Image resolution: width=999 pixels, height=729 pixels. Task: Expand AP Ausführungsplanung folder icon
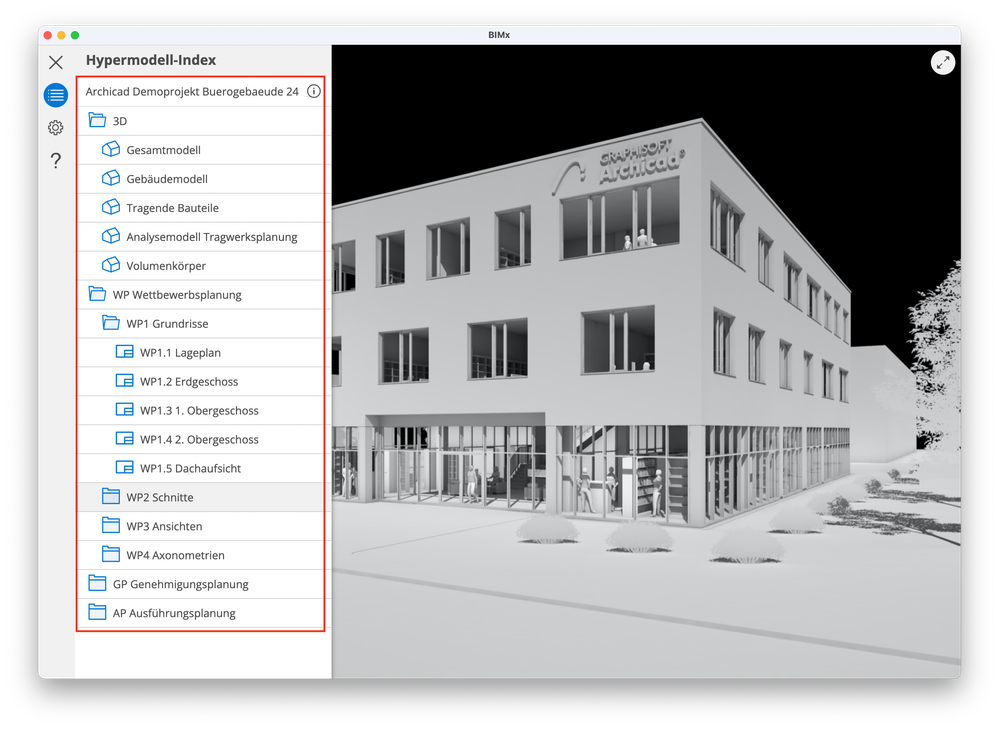(x=97, y=612)
